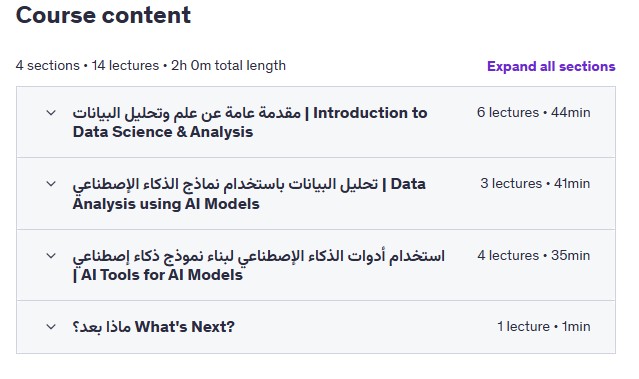Click the 'Course content' heading

click(103, 15)
